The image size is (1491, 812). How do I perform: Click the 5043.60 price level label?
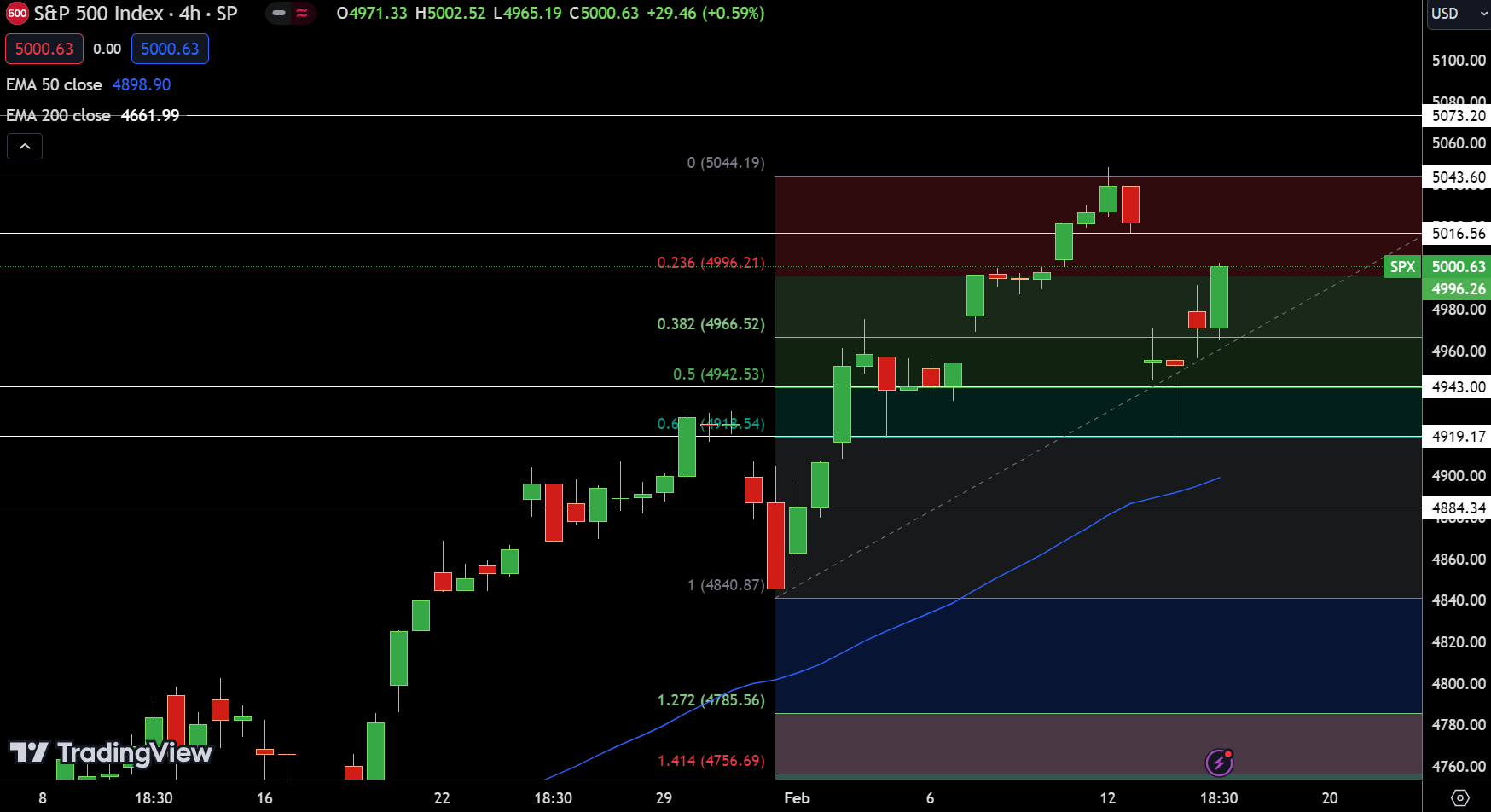1458,177
